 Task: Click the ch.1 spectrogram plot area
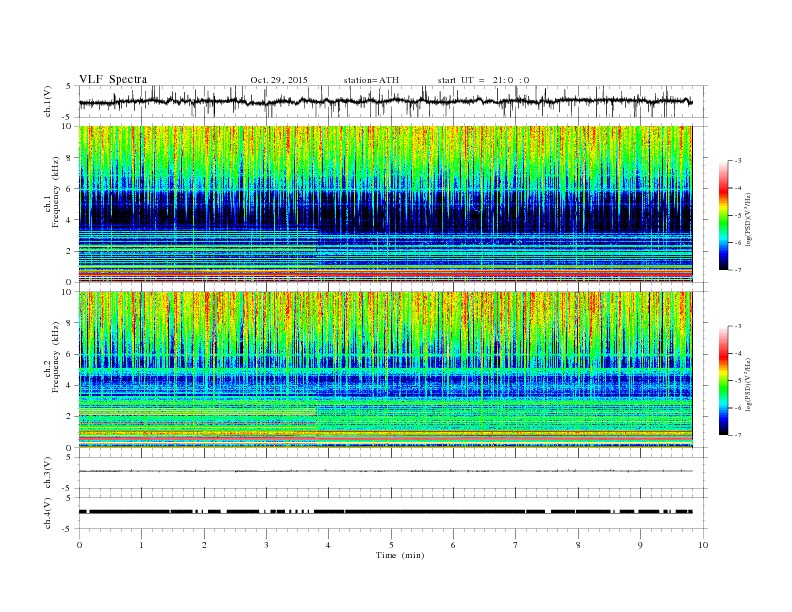pyautogui.click(x=385, y=204)
